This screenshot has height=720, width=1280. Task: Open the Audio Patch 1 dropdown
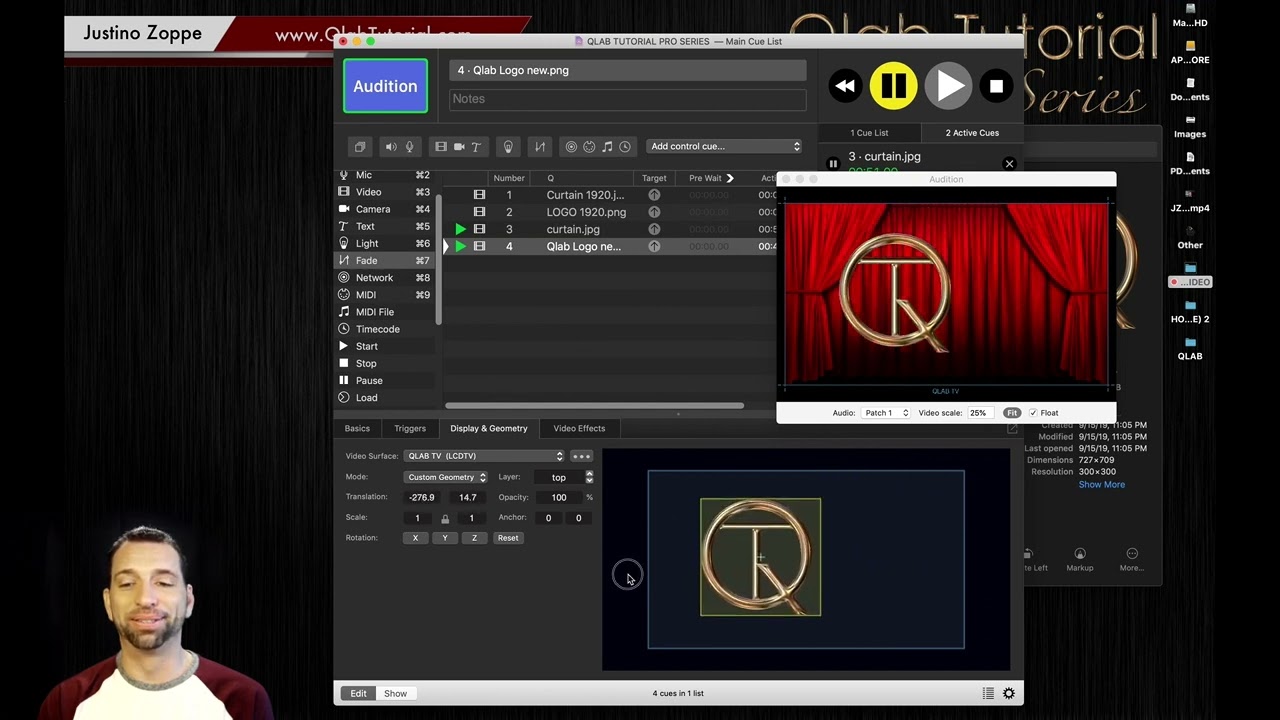885,413
